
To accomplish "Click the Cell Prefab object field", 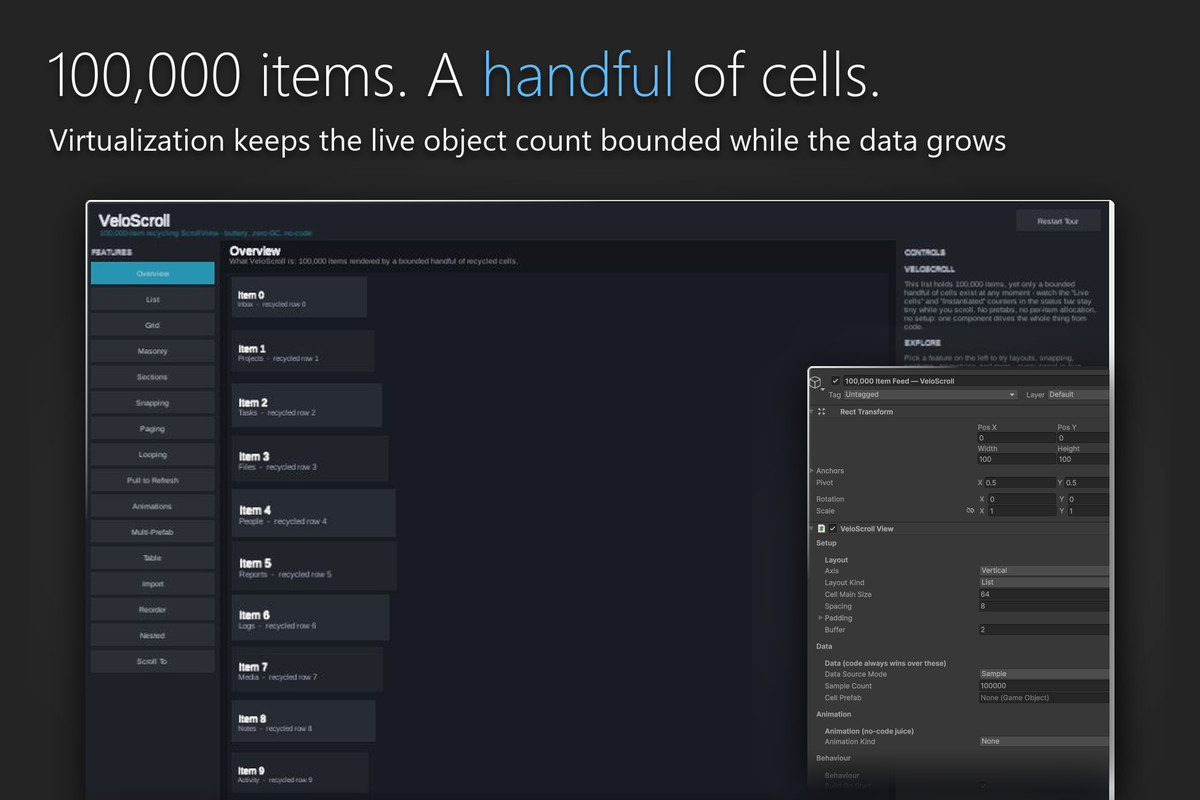I will [1043, 698].
